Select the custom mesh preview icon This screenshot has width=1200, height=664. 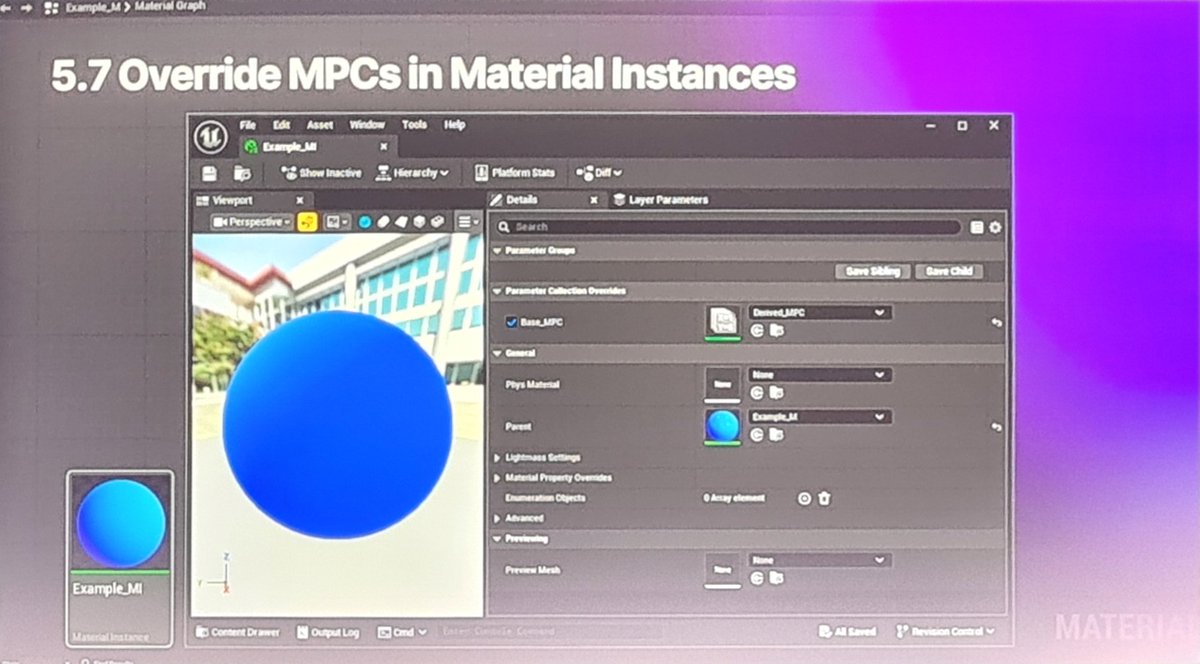pos(438,222)
